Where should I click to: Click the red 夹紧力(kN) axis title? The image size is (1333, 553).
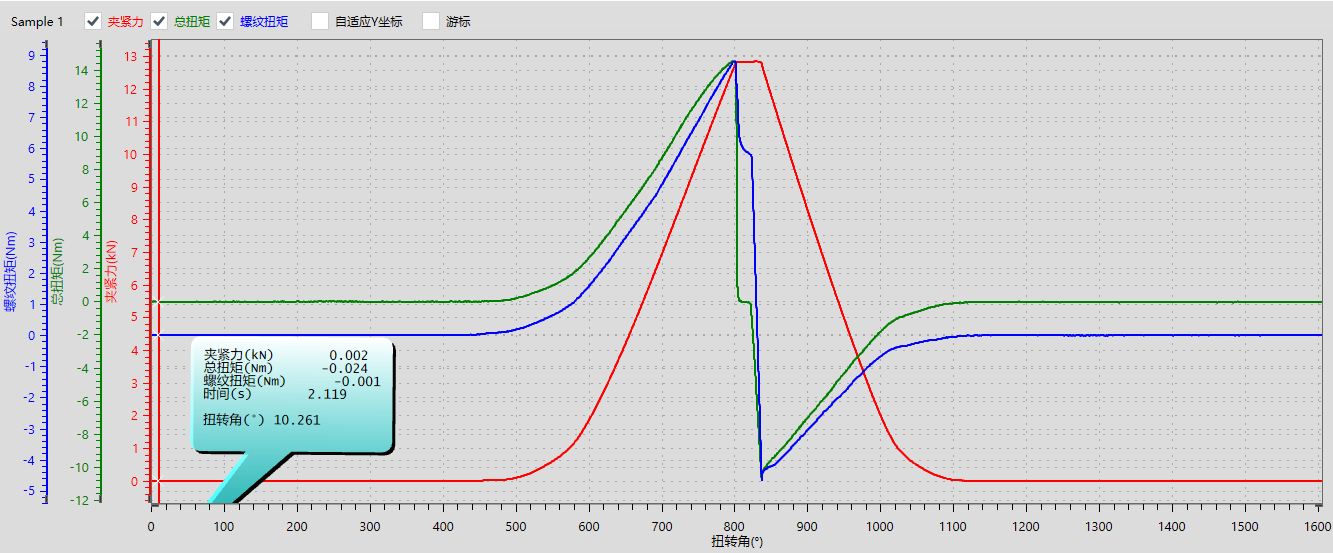pos(111,271)
